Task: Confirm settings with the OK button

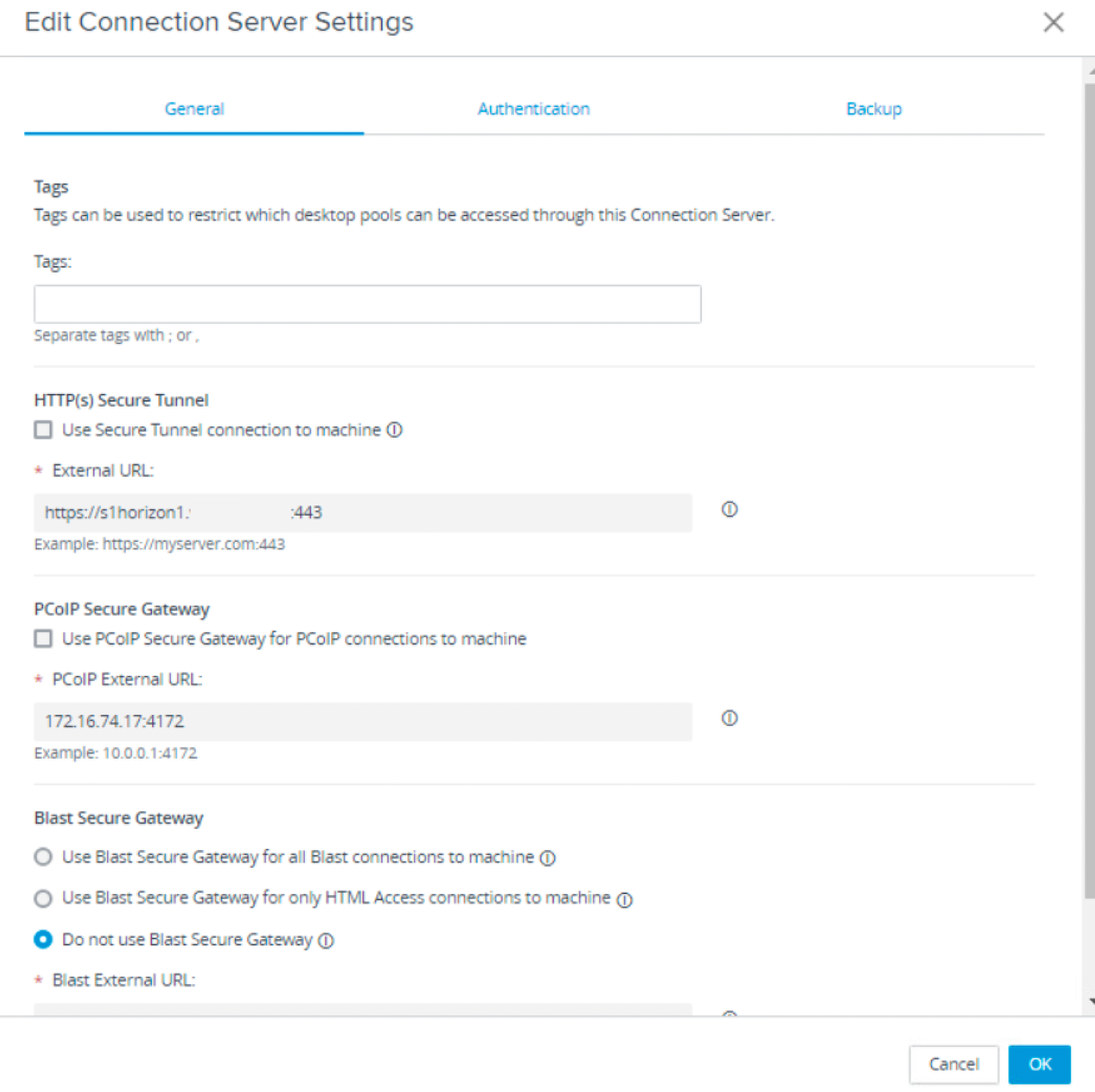Action: click(x=1039, y=1064)
